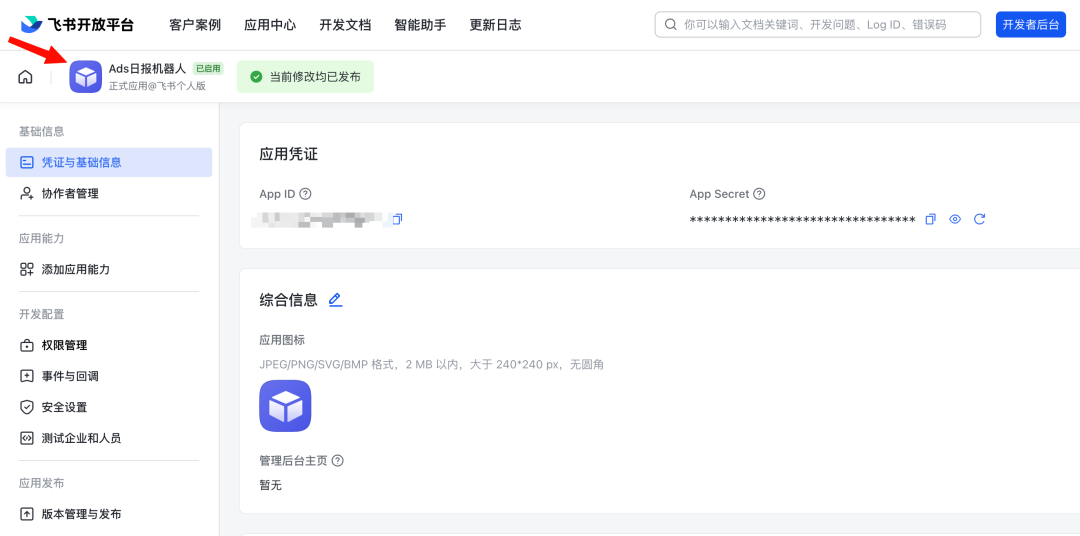Click the 应用凭证 section heading
This screenshot has height=536, width=1080.
(289, 154)
